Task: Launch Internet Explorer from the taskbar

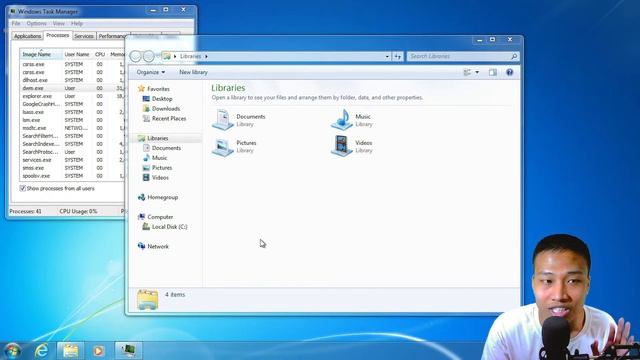Action: point(41,351)
